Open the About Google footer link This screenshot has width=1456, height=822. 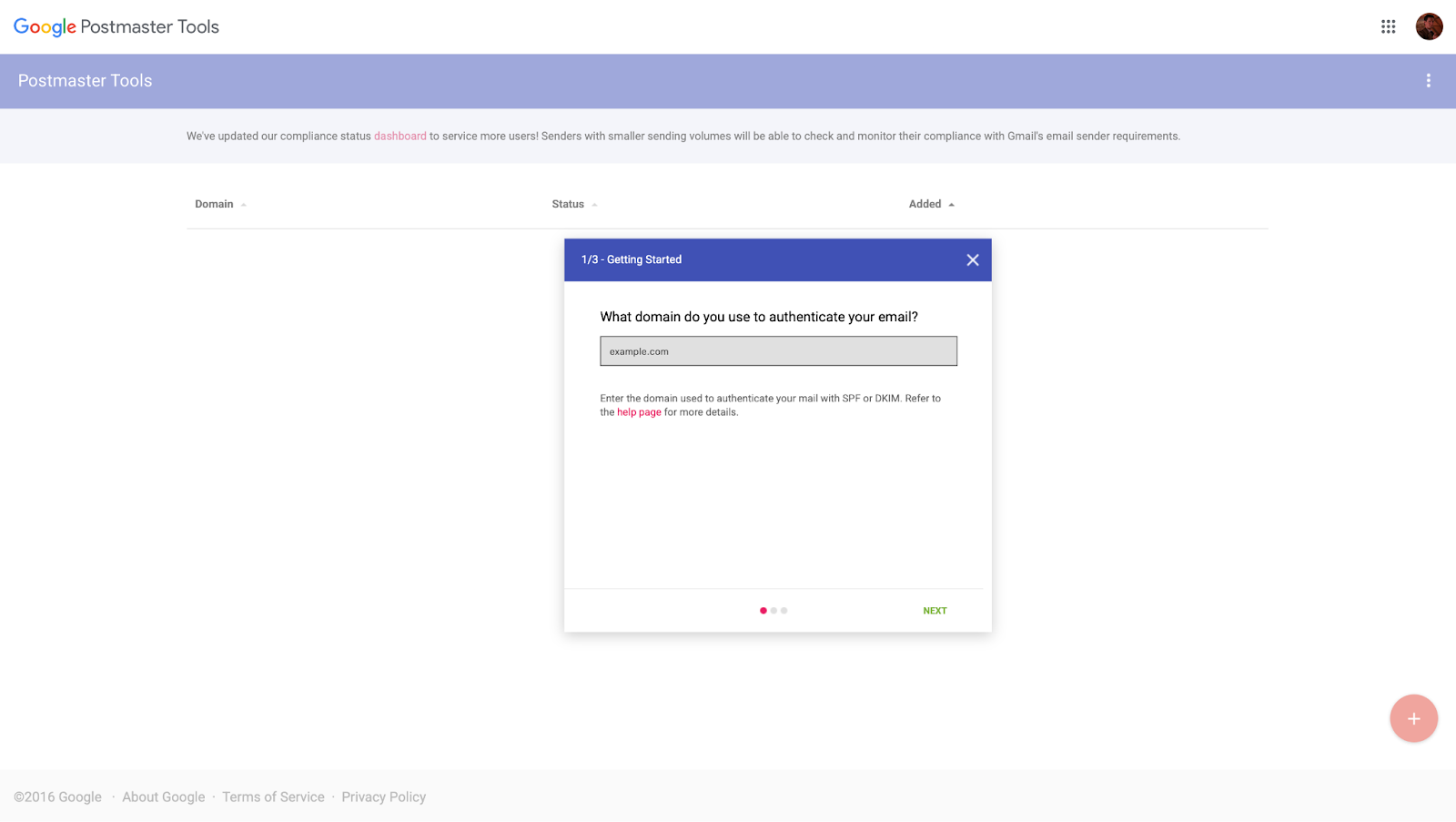[164, 797]
